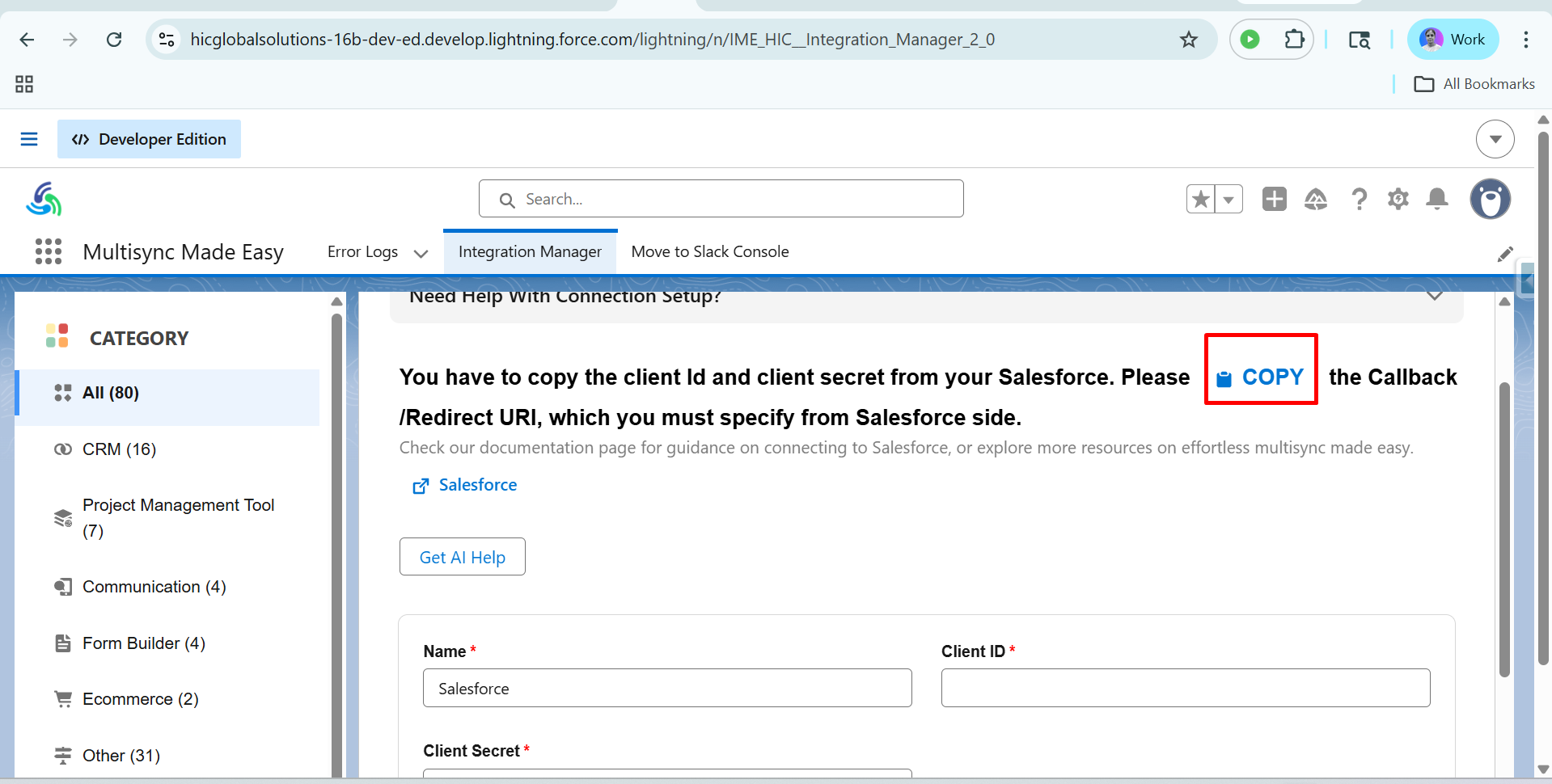1552x784 pixels.
Task: Click the Trailhead guidance icon
Action: [x=1316, y=199]
